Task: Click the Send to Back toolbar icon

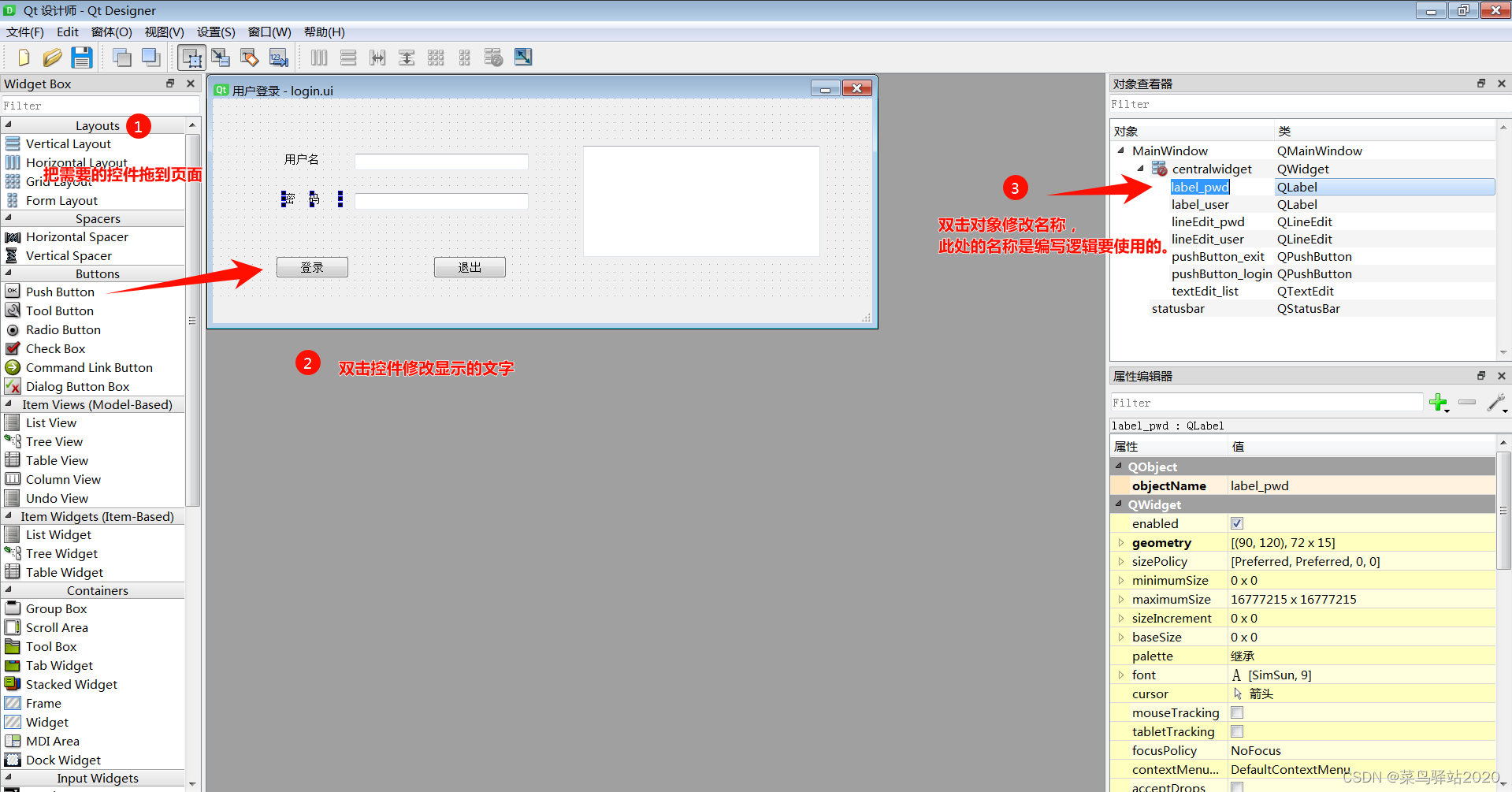Action: (x=122, y=58)
